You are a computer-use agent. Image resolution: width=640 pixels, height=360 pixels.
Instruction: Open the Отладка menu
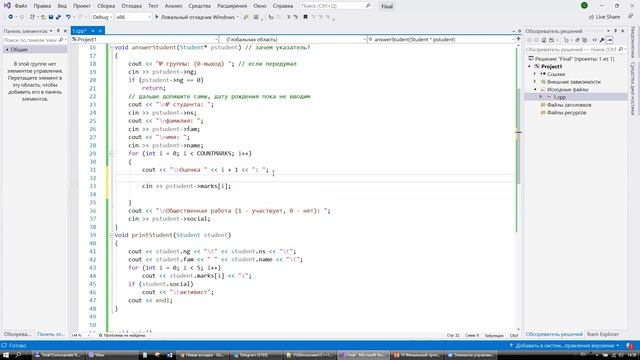pos(131,6)
